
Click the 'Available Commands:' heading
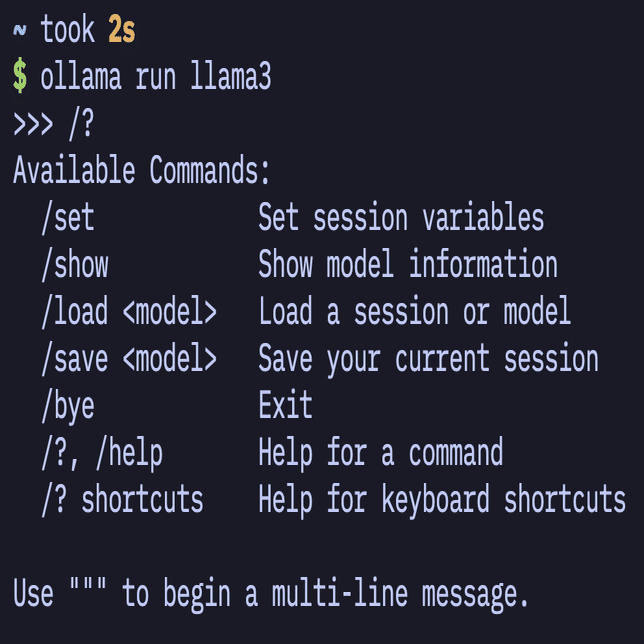[x=142, y=171]
